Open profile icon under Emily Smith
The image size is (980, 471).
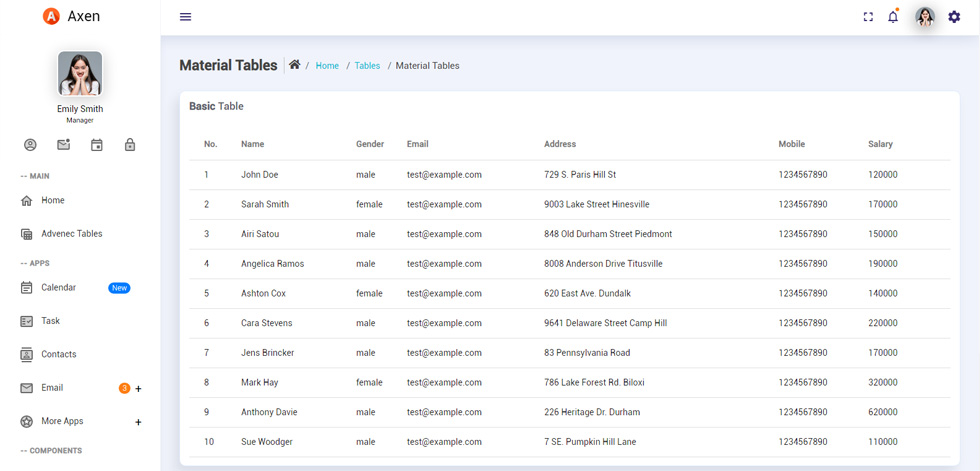tap(30, 145)
